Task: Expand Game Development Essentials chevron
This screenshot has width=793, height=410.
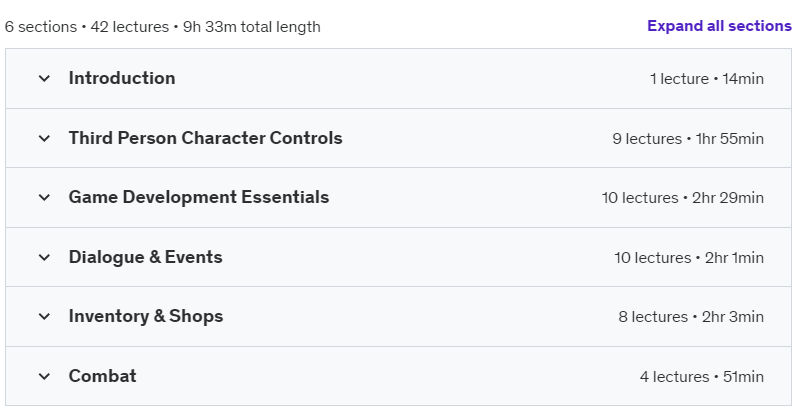Action: pos(45,197)
